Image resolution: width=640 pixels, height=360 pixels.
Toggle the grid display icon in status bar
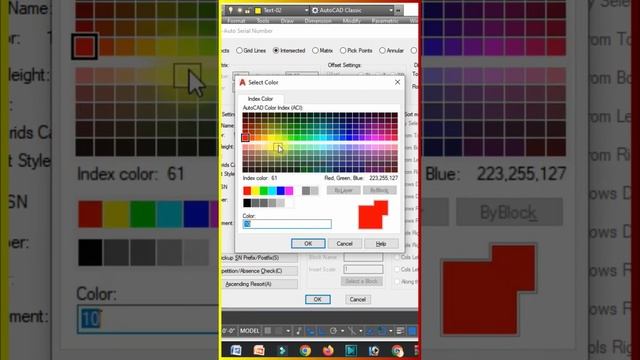[268, 331]
